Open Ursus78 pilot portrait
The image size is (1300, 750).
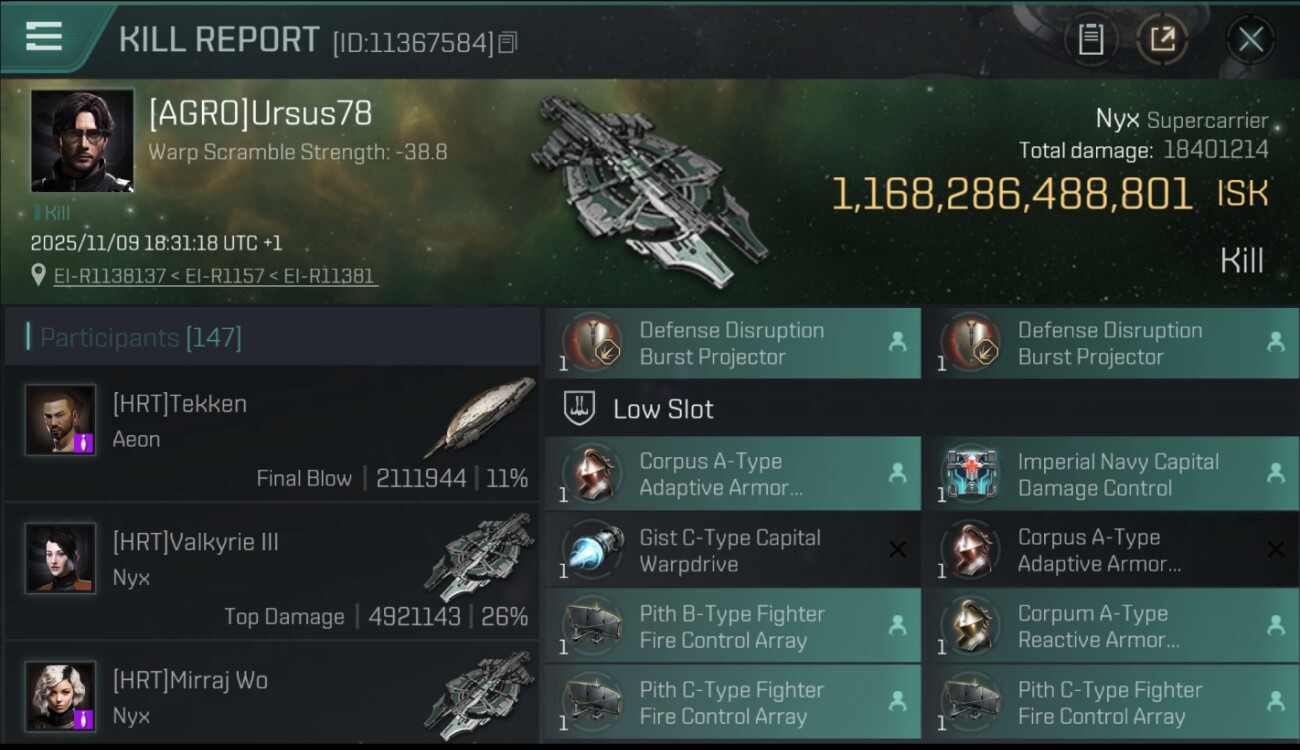tap(82, 140)
